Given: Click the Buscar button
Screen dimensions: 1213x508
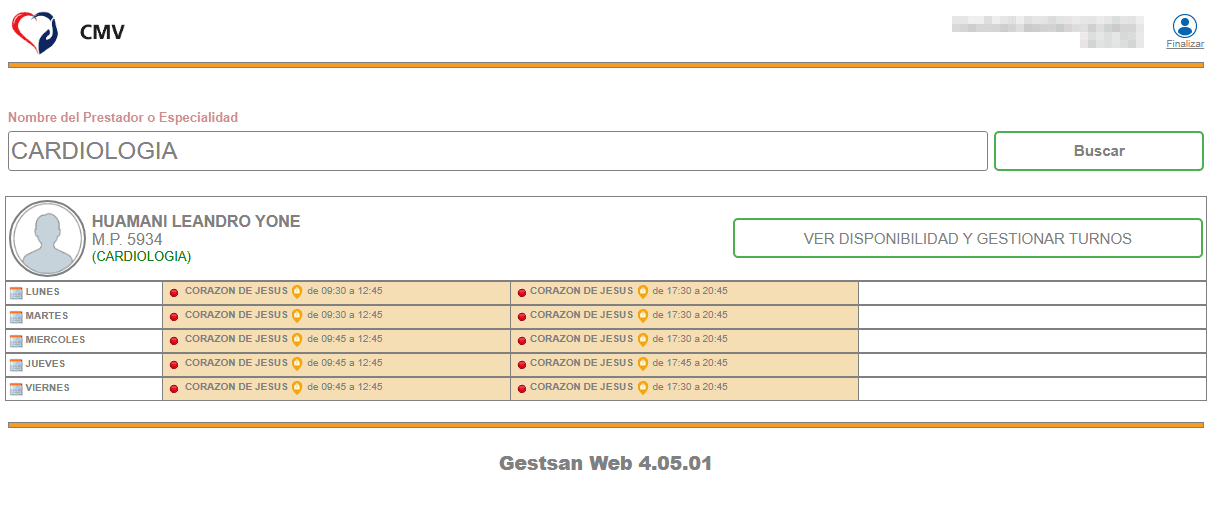Looking at the screenshot, I should tap(1099, 151).
